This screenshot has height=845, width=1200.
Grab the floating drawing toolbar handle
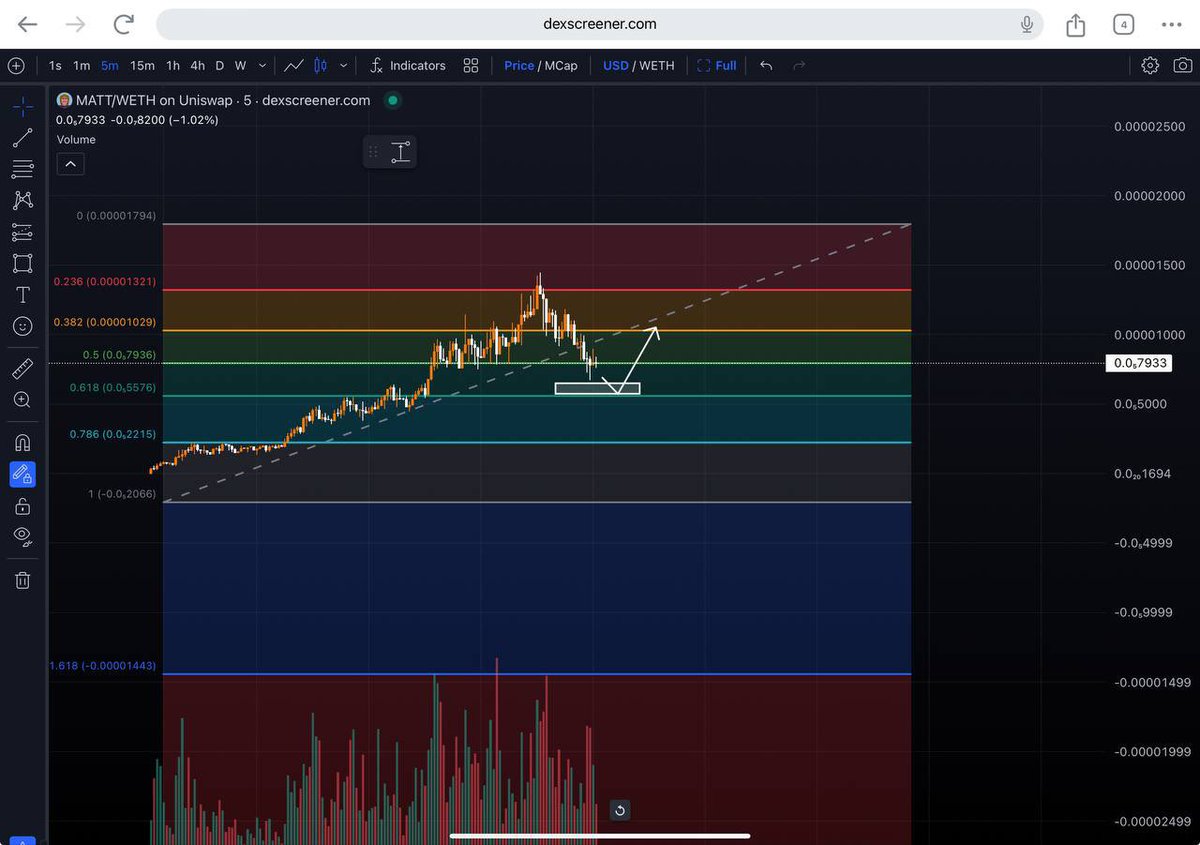point(374,152)
